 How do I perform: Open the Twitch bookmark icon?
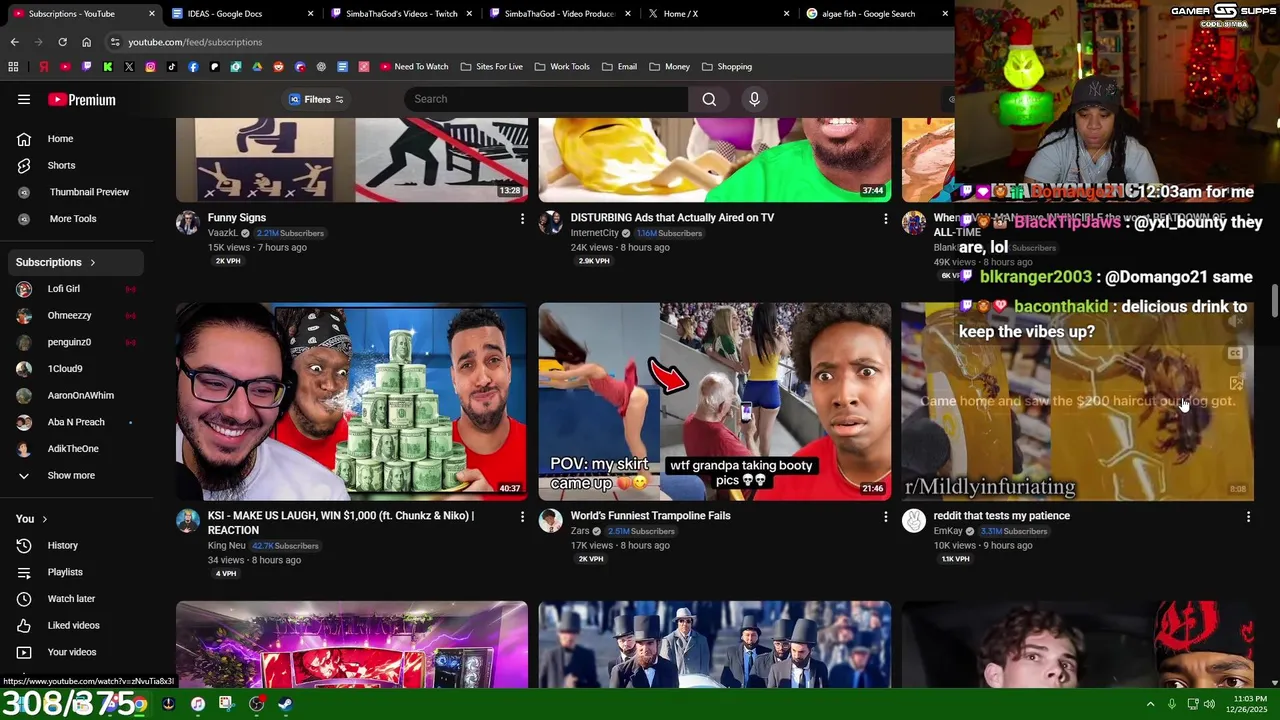point(86,67)
